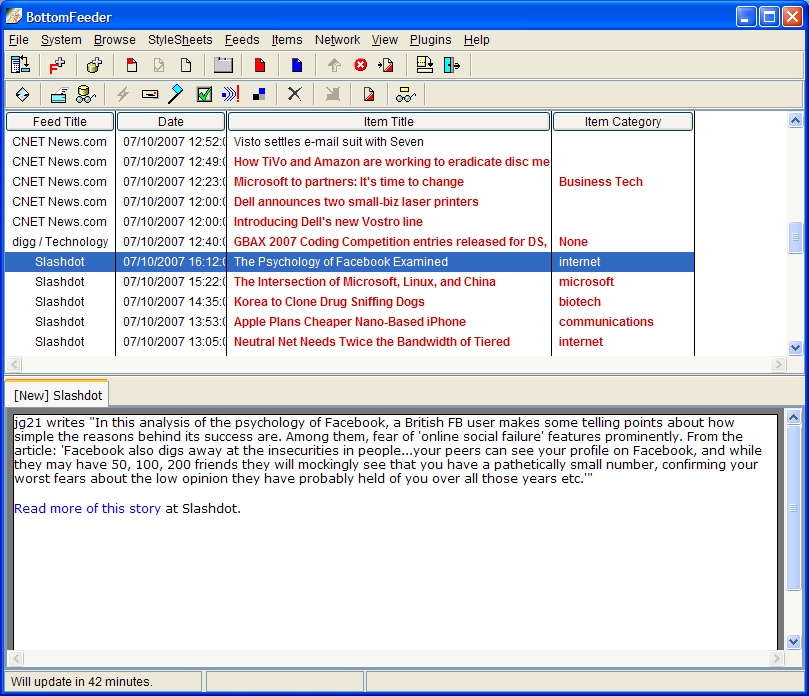Click the cylinder-plus add folder icon
This screenshot has height=696, width=809.
point(94,66)
